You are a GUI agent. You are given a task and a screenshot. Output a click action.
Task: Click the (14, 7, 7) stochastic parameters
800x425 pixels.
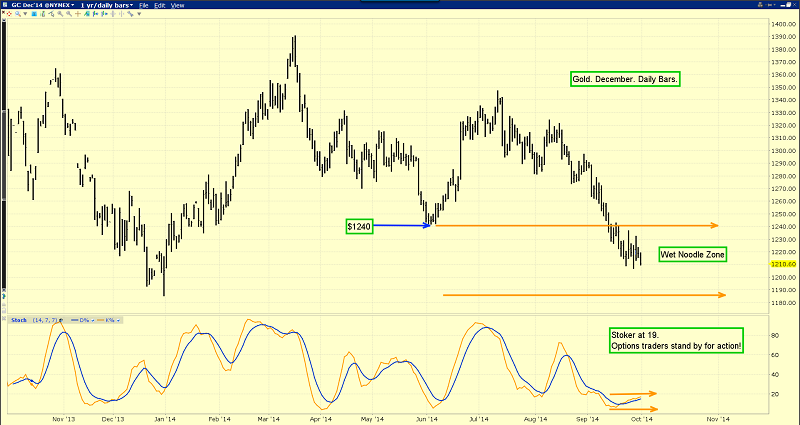pos(45,320)
